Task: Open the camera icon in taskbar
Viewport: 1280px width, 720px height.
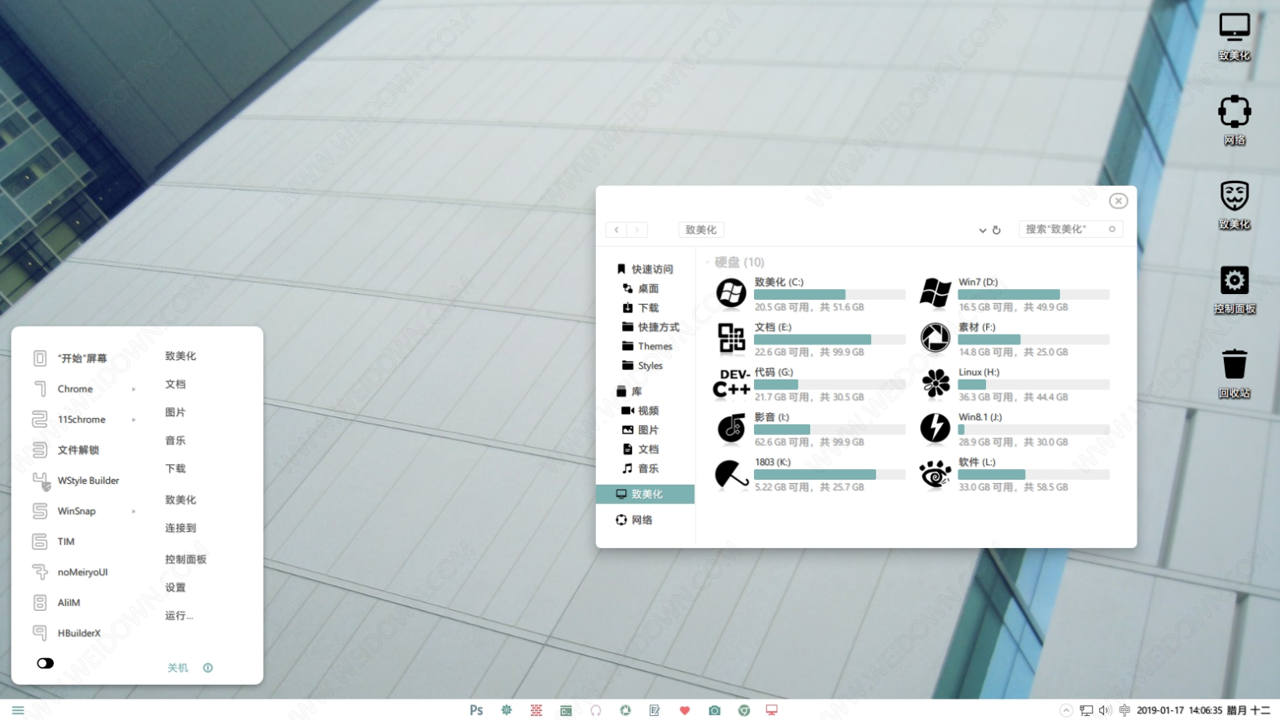Action: click(x=714, y=710)
